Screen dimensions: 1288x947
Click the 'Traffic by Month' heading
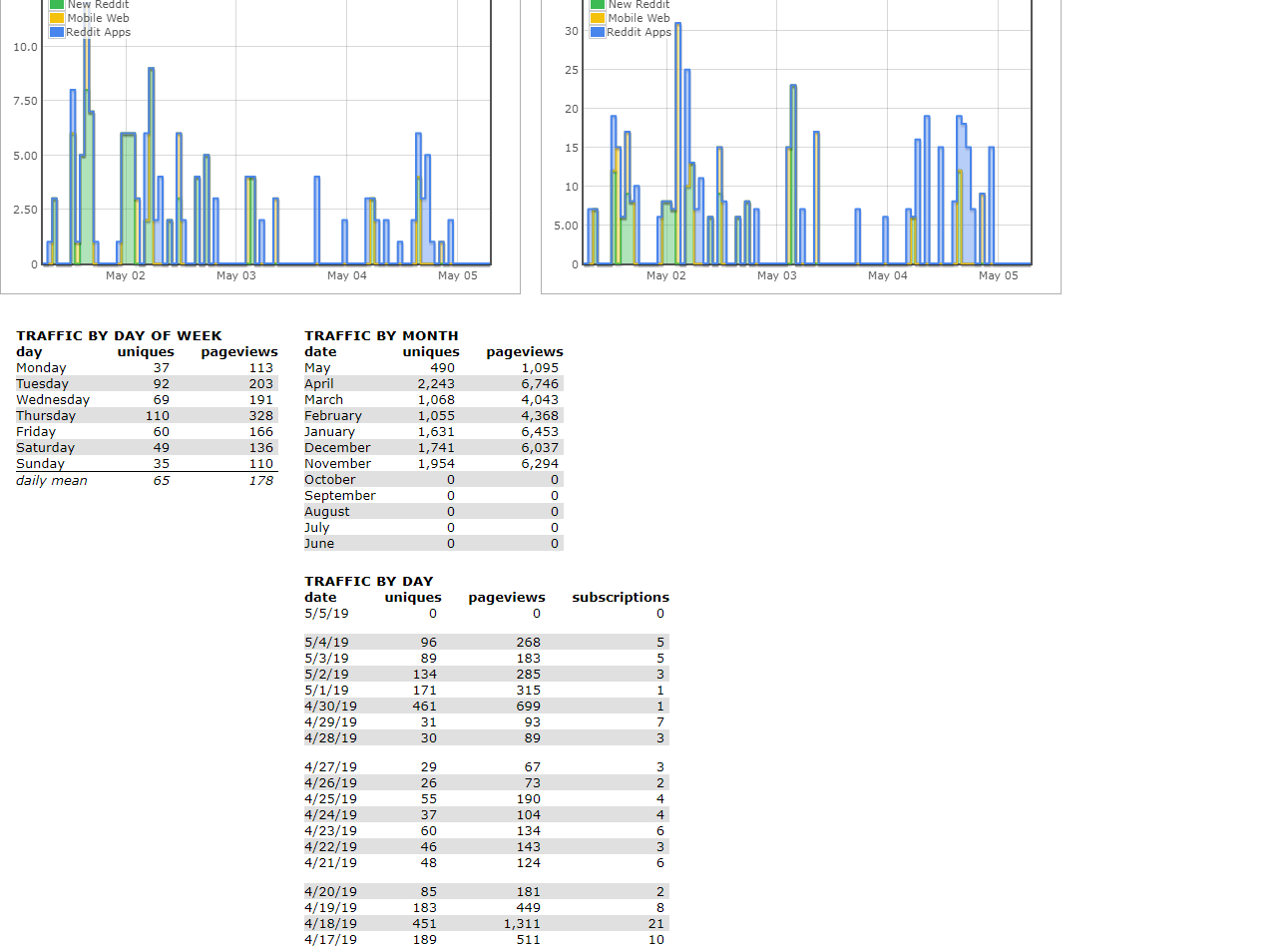[381, 336]
